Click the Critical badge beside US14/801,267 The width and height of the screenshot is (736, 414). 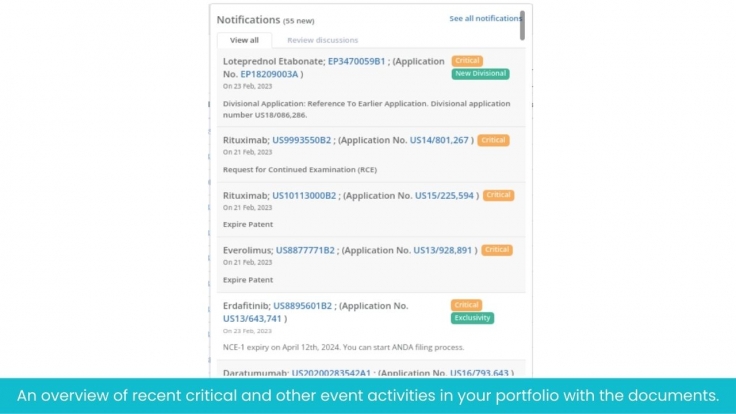tap(493, 140)
